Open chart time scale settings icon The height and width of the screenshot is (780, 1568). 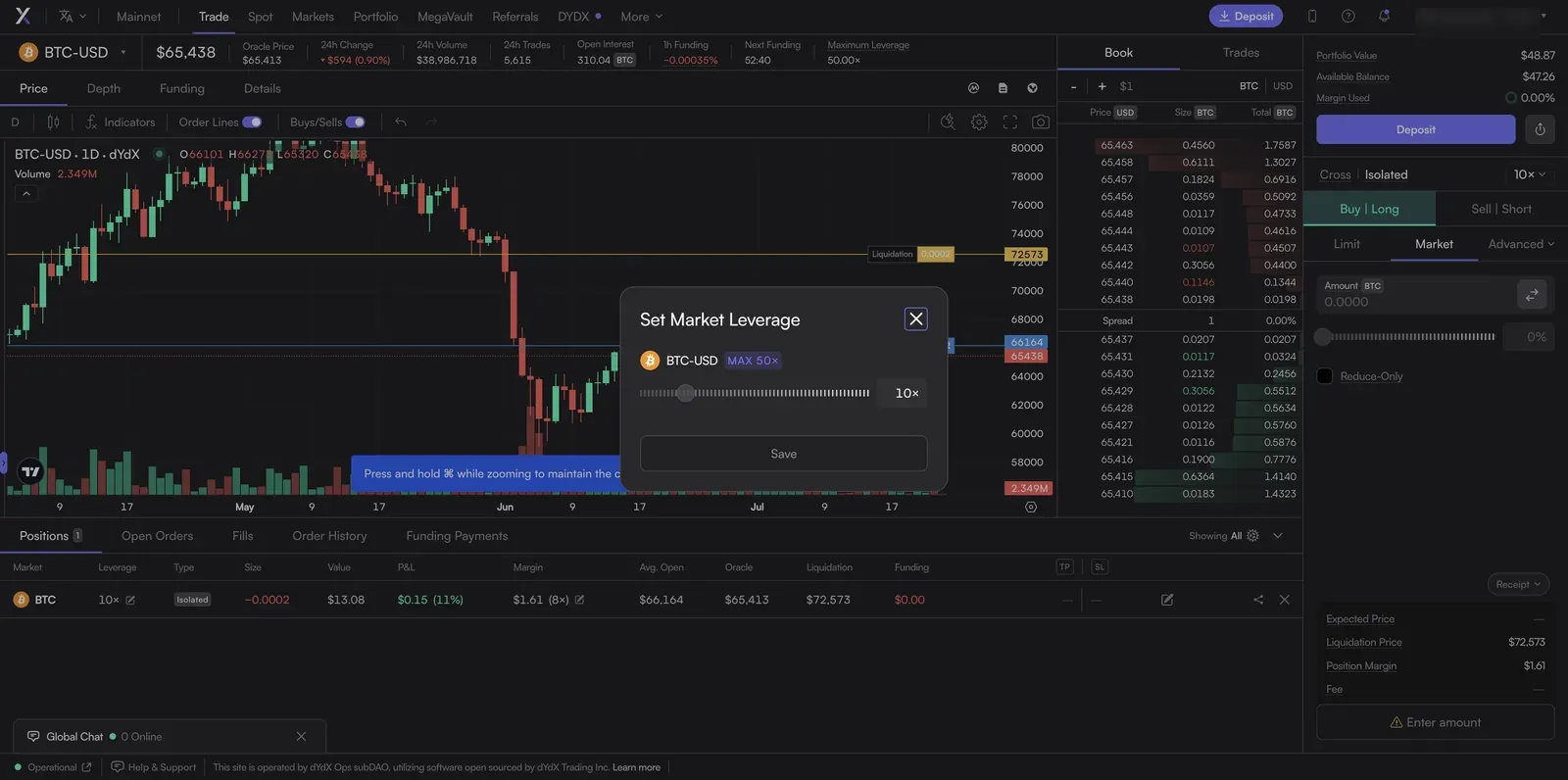point(1031,507)
